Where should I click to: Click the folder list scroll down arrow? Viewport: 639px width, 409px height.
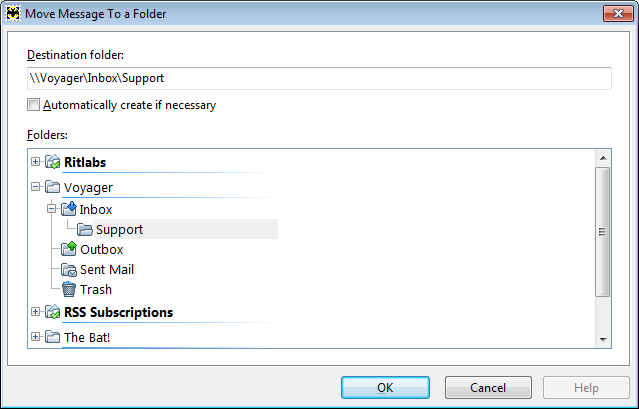pos(603,339)
